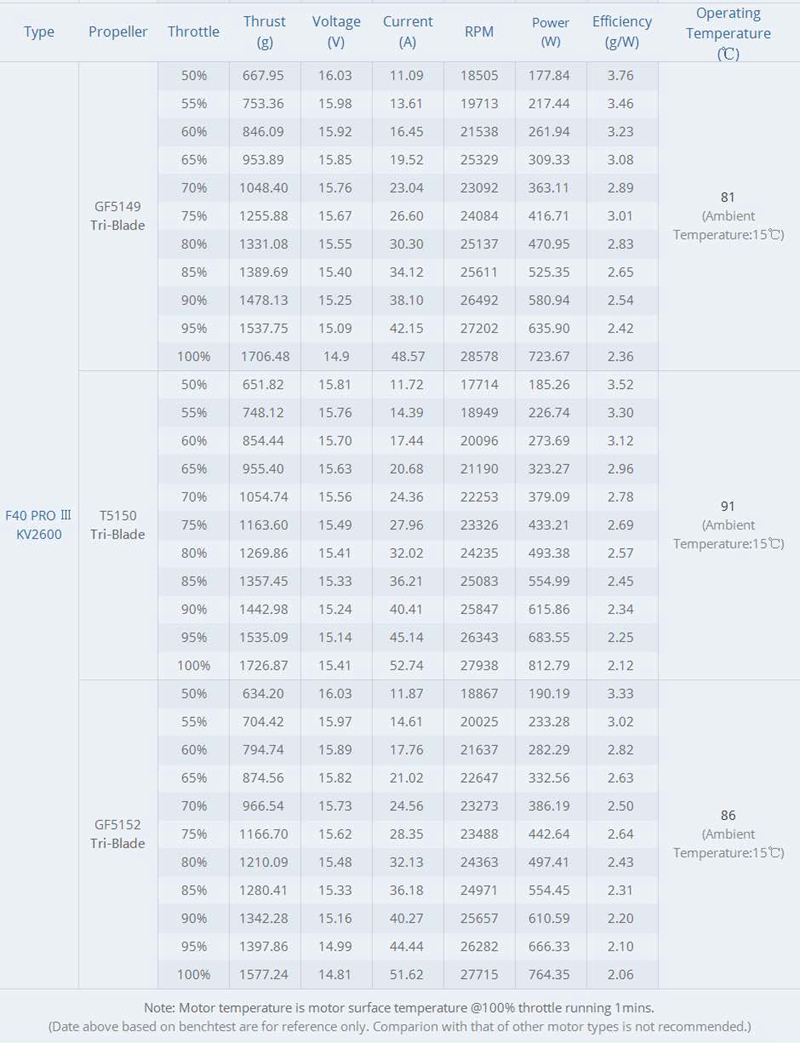Click the Power (W) column header
This screenshot has width=800, height=1043.
(550, 32)
